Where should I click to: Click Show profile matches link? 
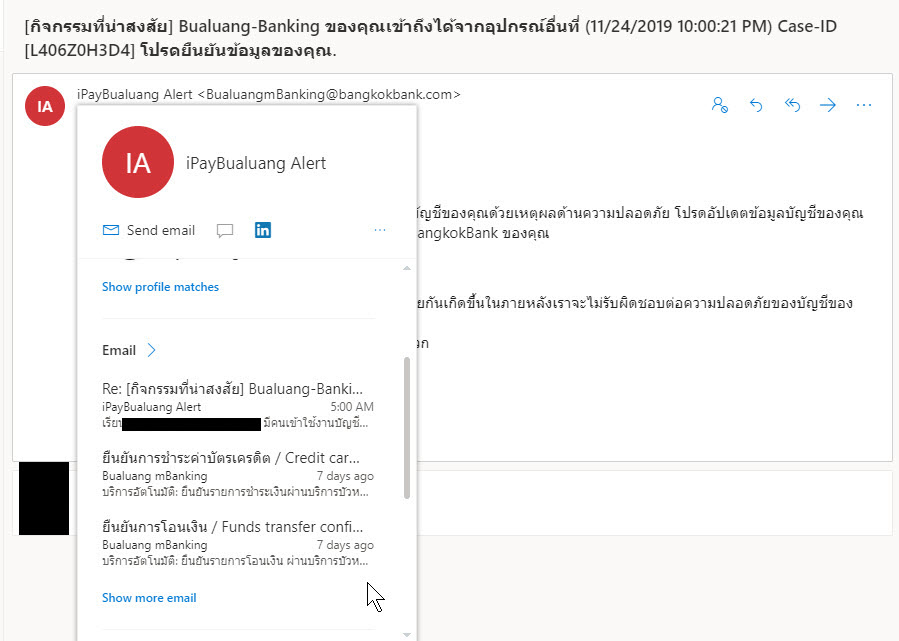tap(161, 287)
